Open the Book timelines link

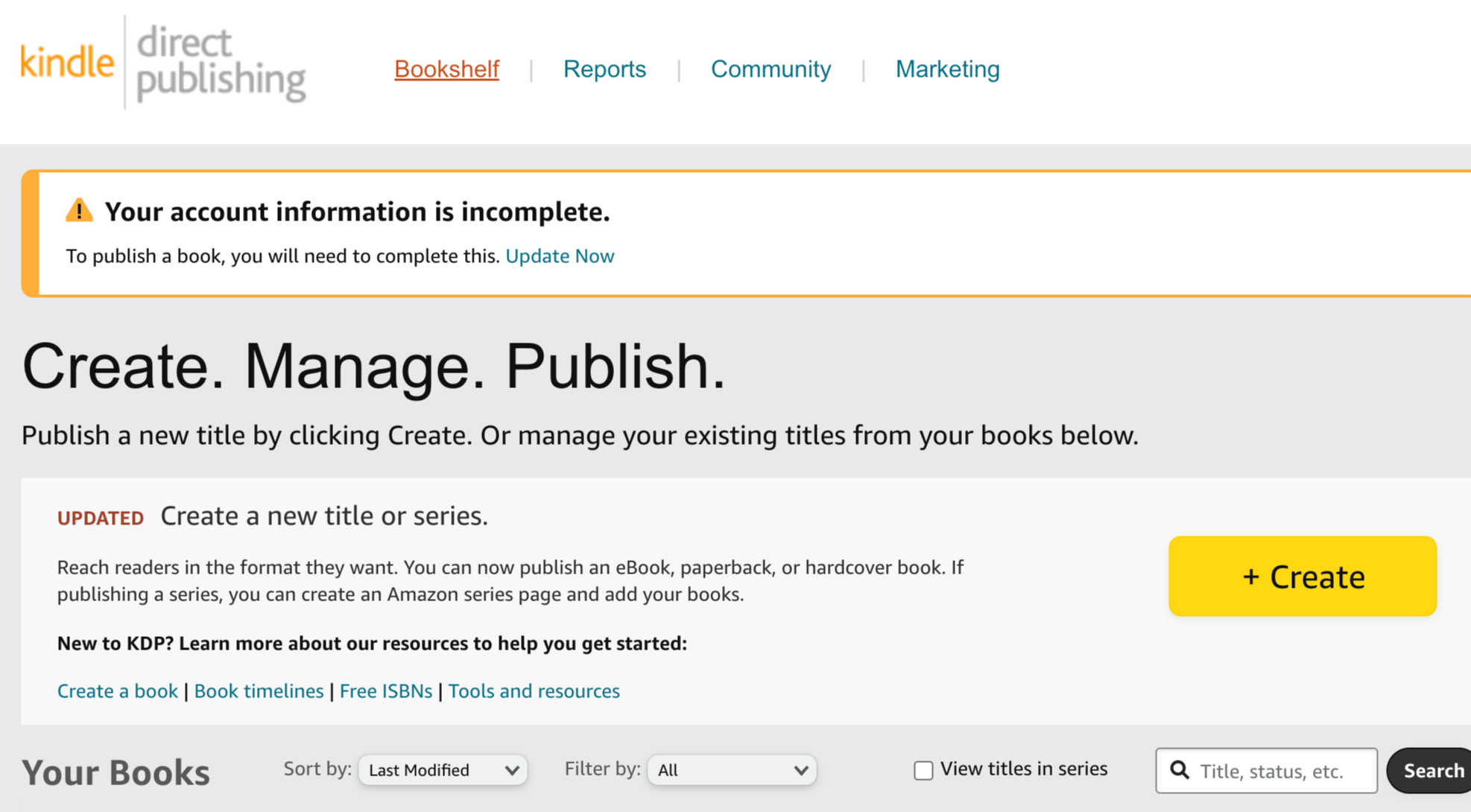click(x=259, y=691)
